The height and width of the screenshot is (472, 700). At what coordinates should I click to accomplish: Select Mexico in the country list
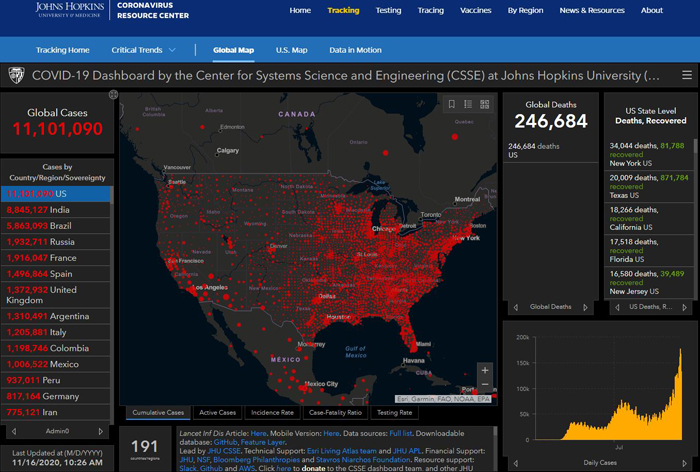point(55,364)
